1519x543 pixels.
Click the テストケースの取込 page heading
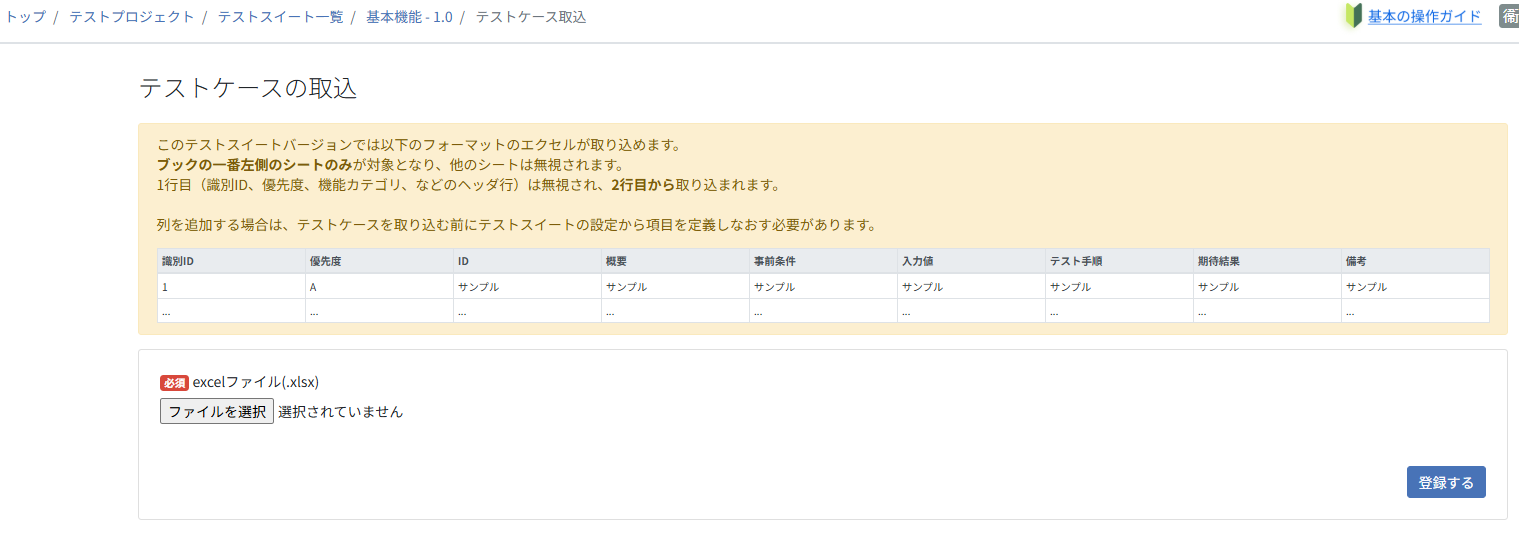(248, 88)
